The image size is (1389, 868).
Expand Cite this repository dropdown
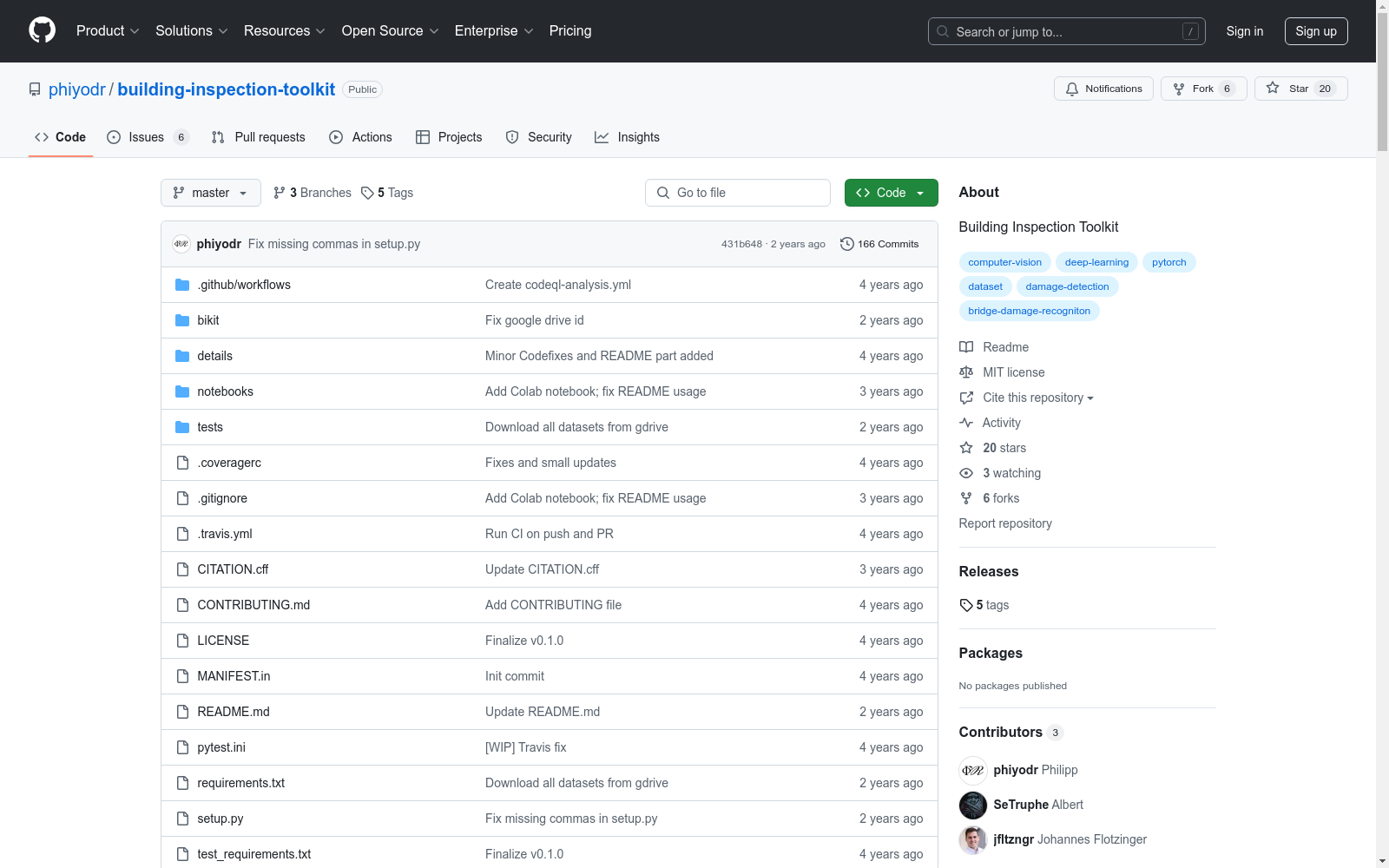pyautogui.click(x=1027, y=398)
